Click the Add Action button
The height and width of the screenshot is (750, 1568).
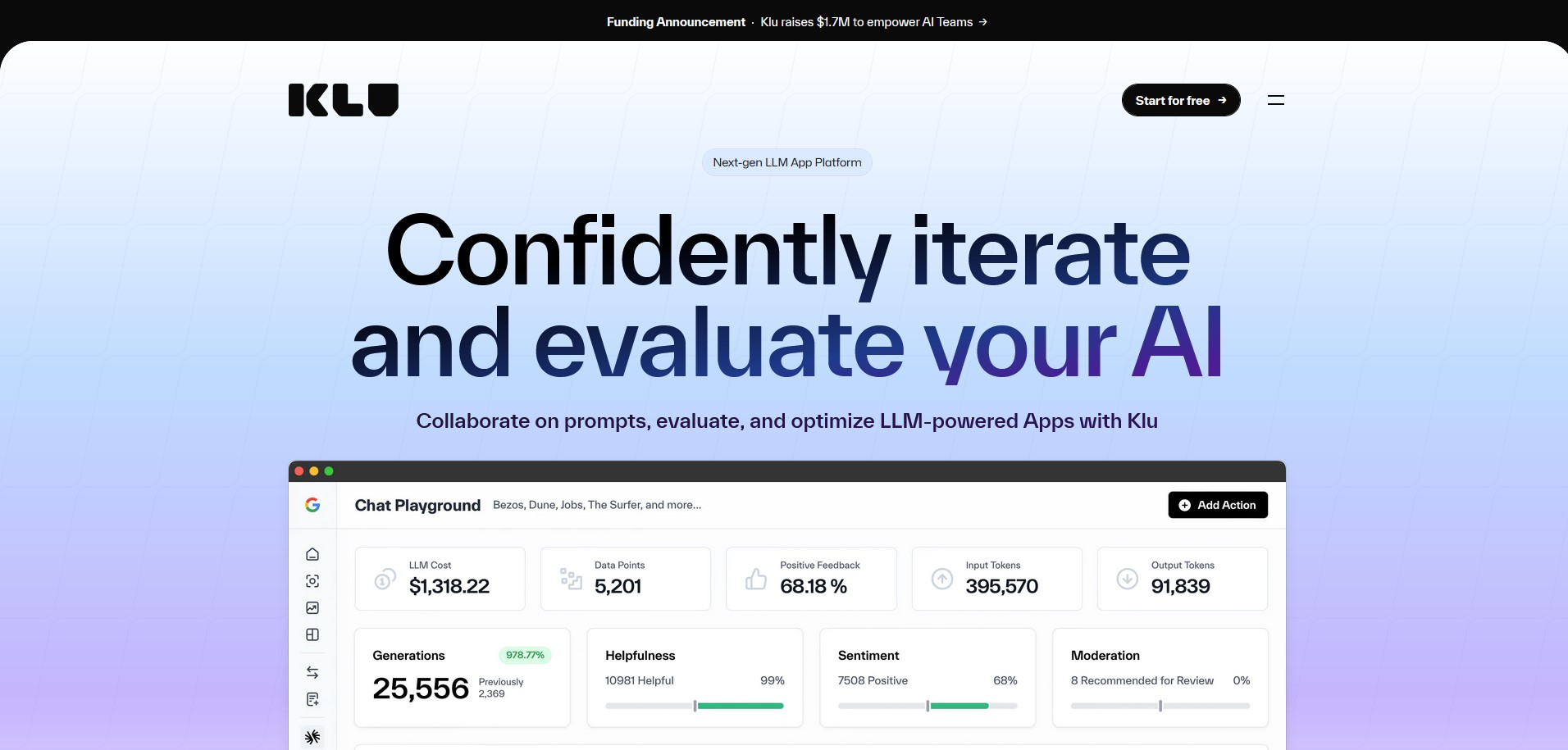pos(1218,505)
